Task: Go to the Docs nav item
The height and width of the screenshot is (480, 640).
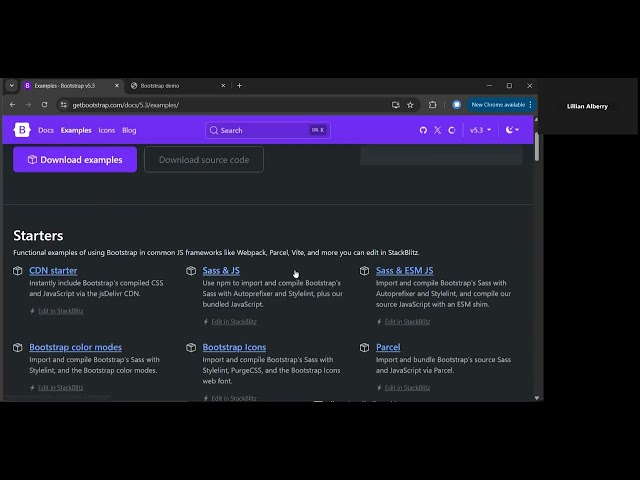Action: pos(46,130)
